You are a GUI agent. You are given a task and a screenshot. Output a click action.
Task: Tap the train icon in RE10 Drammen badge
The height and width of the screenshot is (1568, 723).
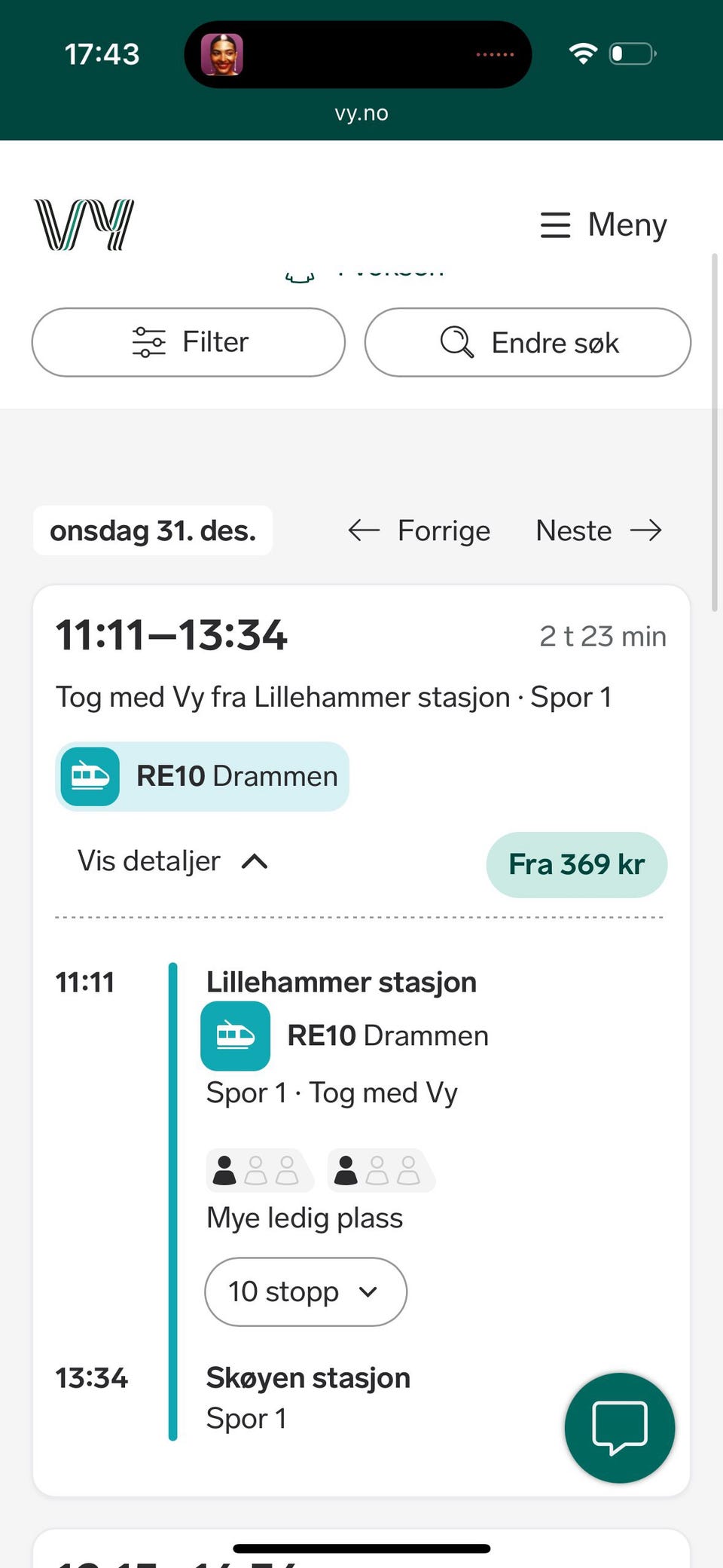click(90, 776)
